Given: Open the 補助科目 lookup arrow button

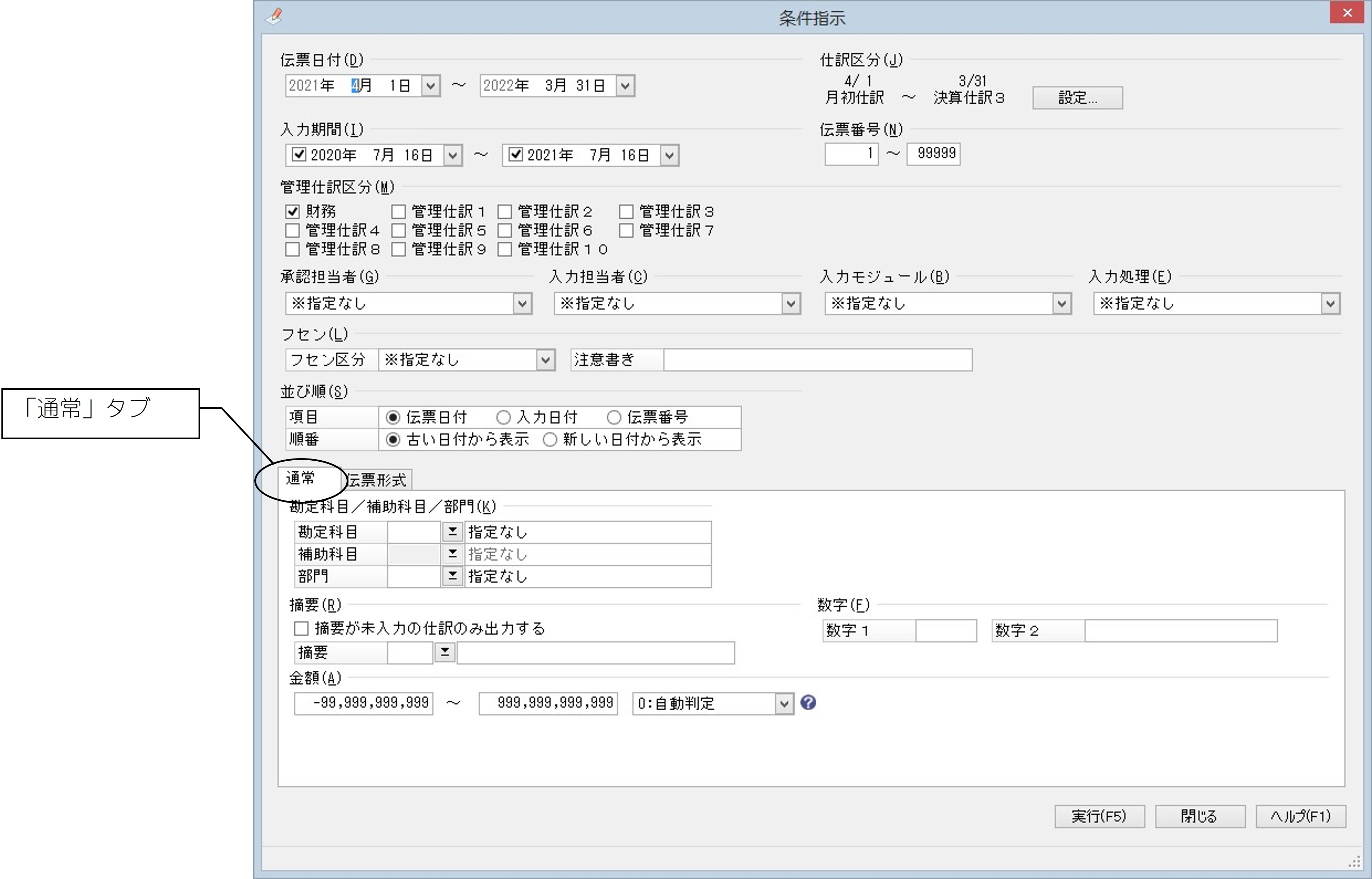Looking at the screenshot, I should click(x=452, y=554).
